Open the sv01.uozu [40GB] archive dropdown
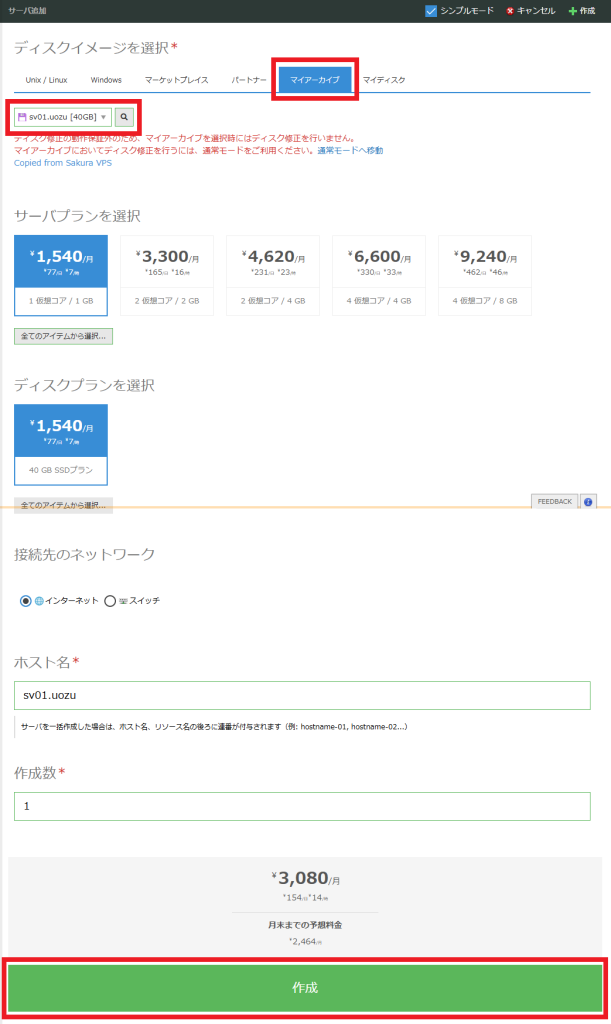Image resolution: width=611 pixels, height=1024 pixels. (x=62, y=118)
